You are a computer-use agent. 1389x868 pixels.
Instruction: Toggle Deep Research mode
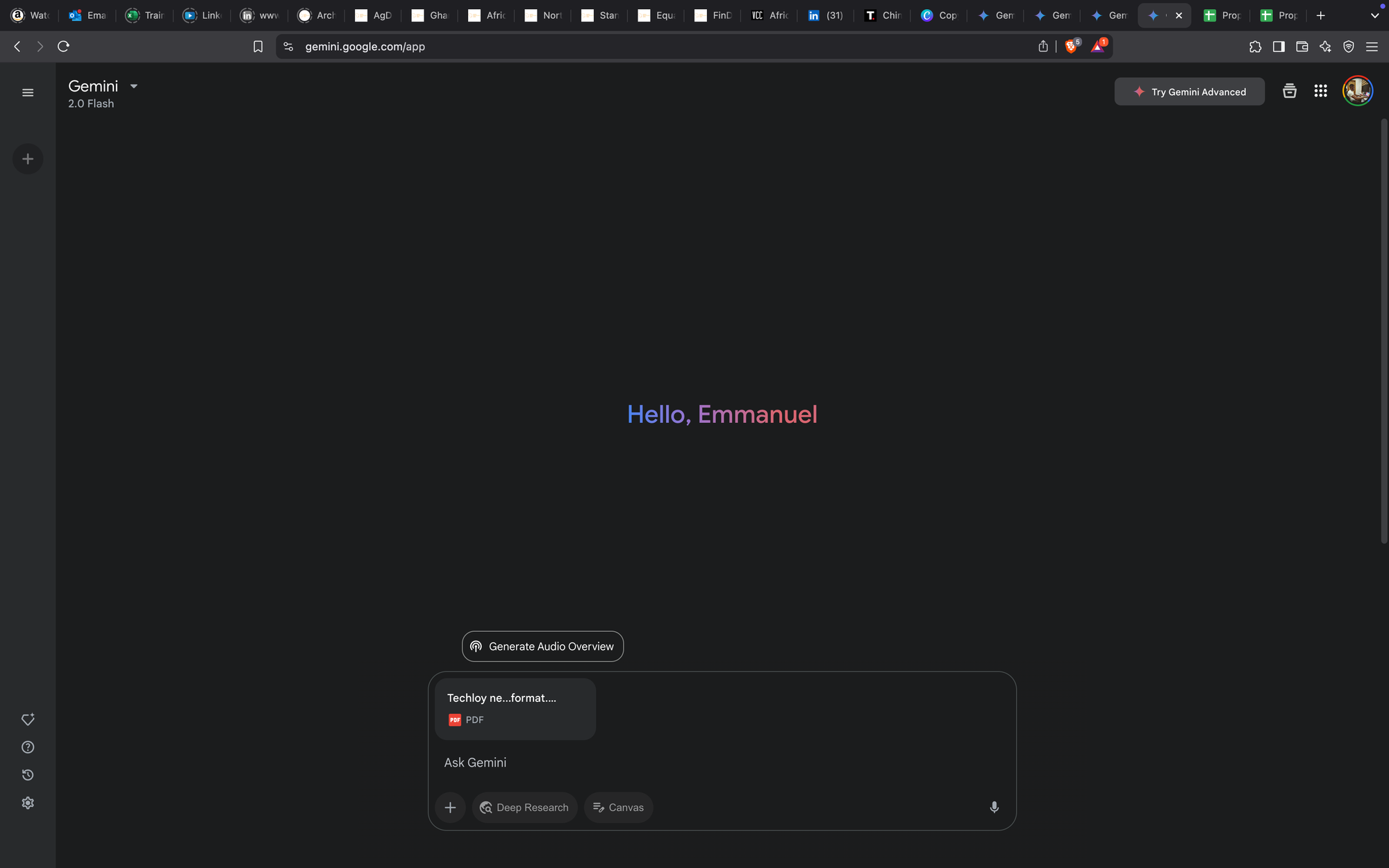(524, 807)
